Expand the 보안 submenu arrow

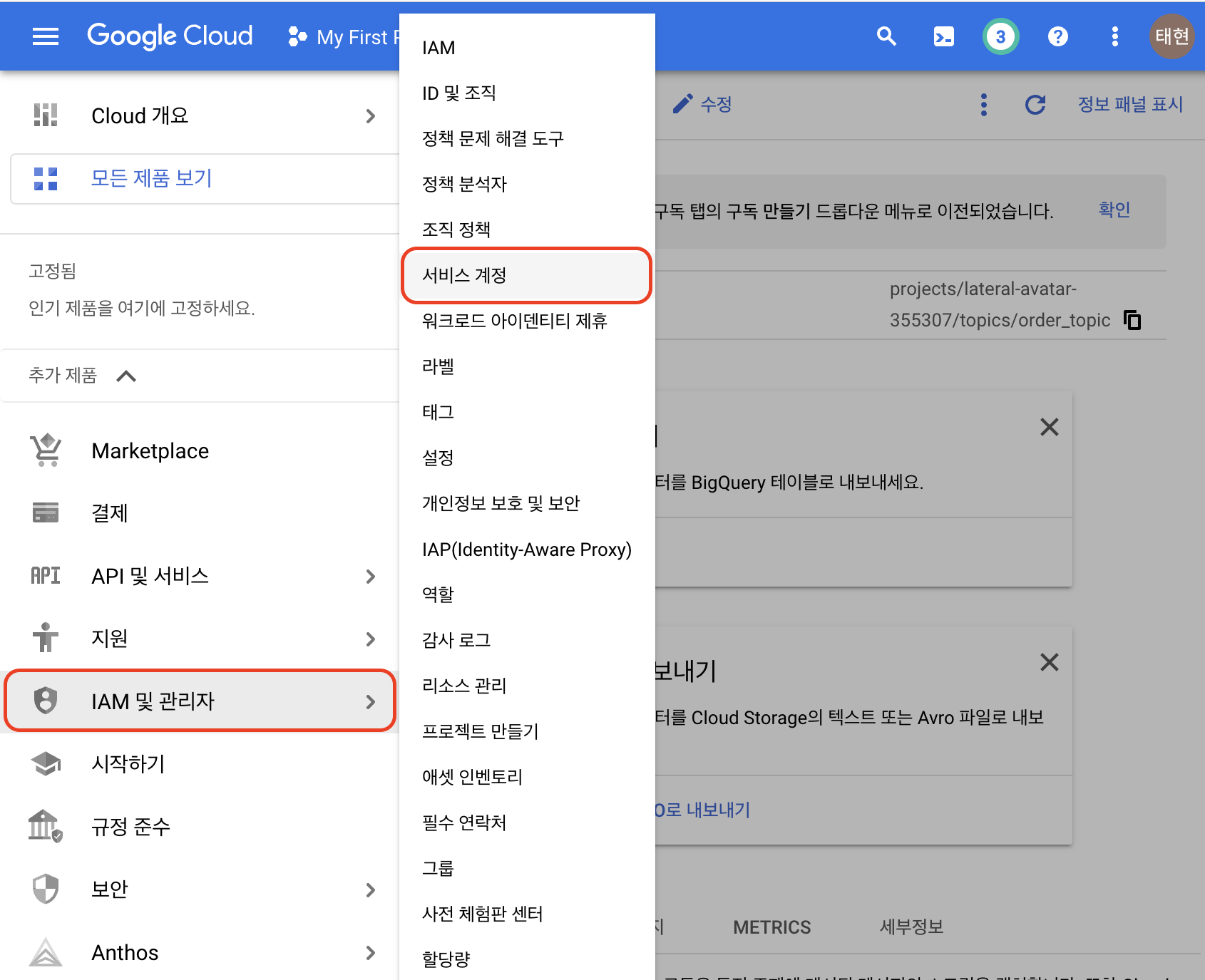[x=370, y=889]
